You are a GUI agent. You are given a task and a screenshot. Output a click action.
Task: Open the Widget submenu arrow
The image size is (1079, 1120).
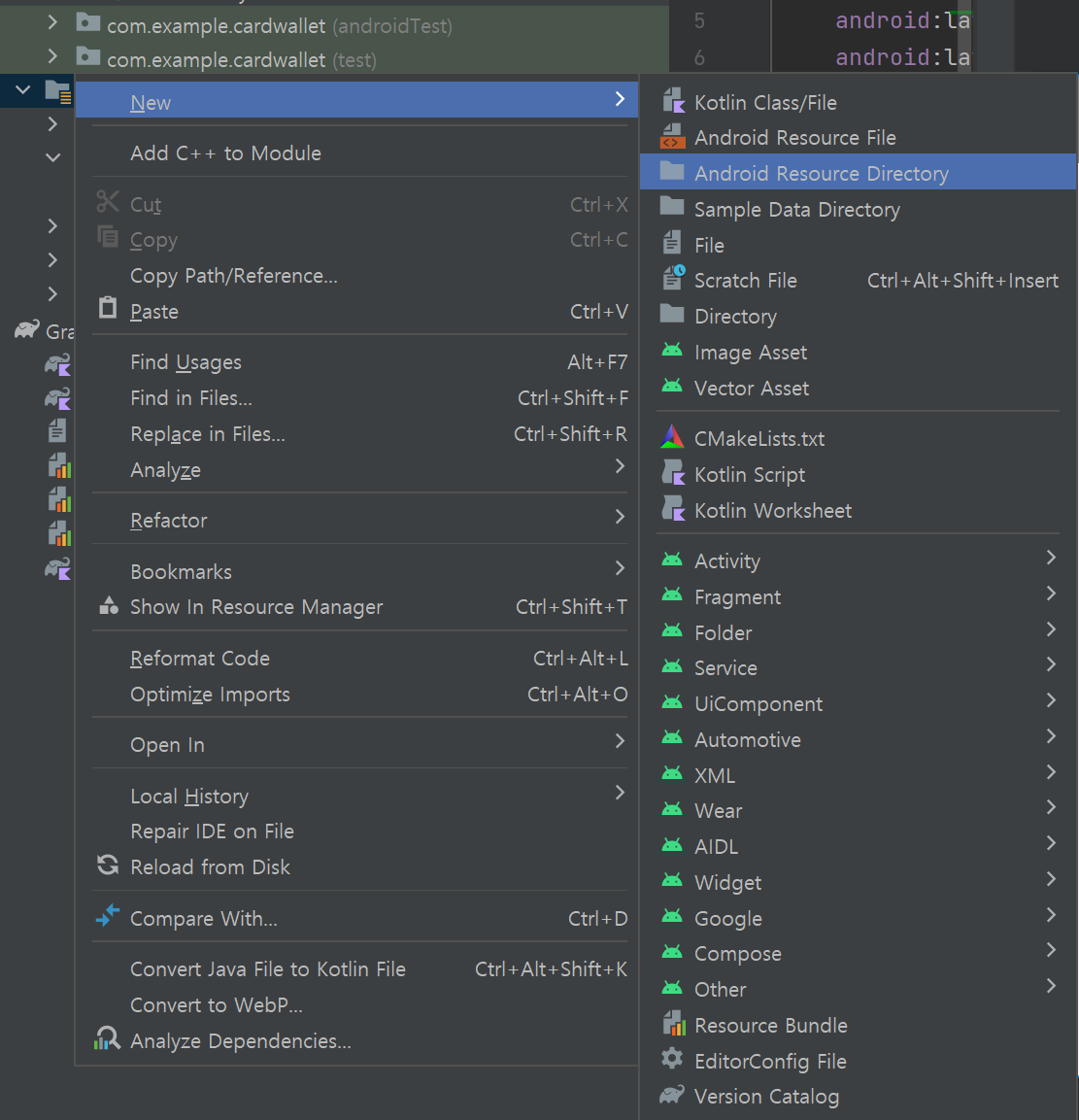click(1051, 878)
